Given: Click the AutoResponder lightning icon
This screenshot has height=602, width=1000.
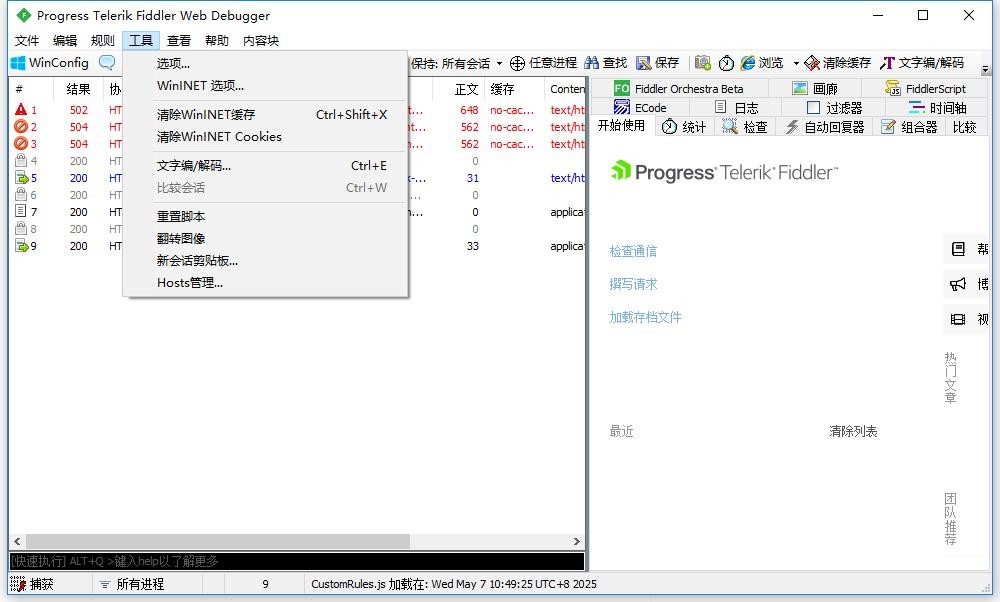Looking at the screenshot, I should click(x=792, y=126).
